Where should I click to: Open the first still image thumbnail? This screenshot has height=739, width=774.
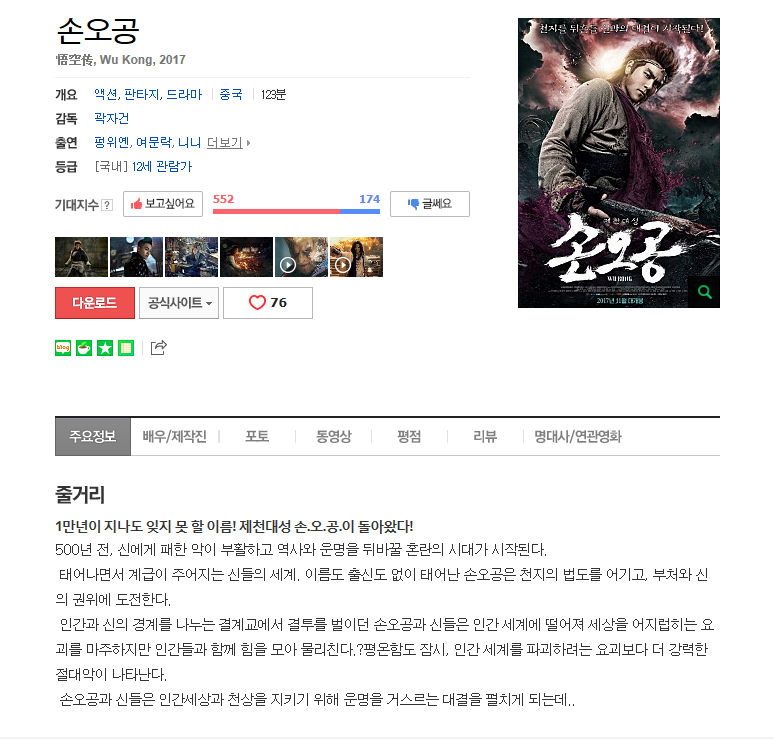(81, 257)
